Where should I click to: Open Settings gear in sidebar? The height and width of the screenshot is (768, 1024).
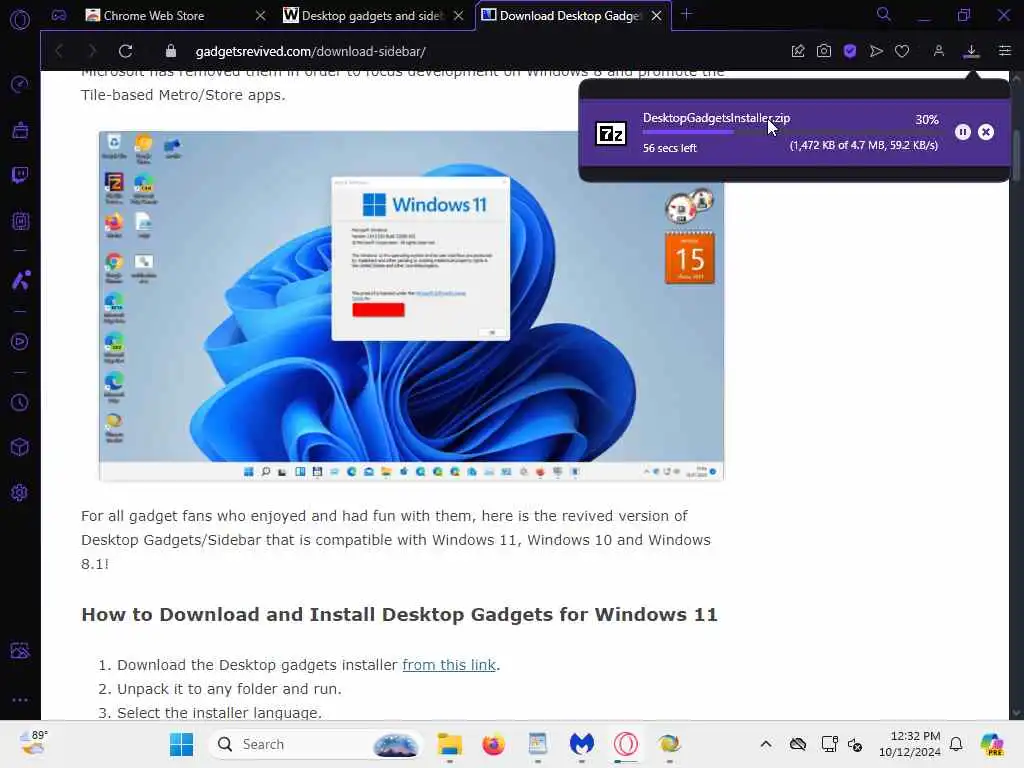pyautogui.click(x=20, y=492)
